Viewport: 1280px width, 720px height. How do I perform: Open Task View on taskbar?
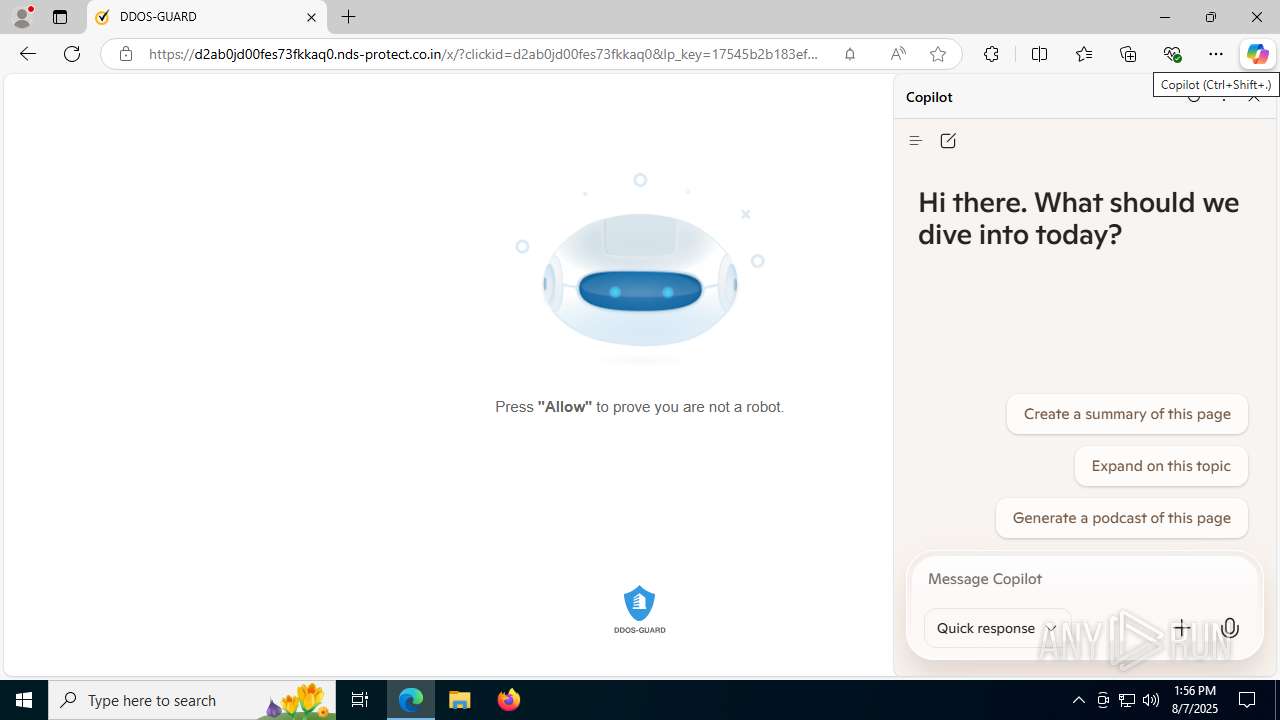[x=360, y=700]
